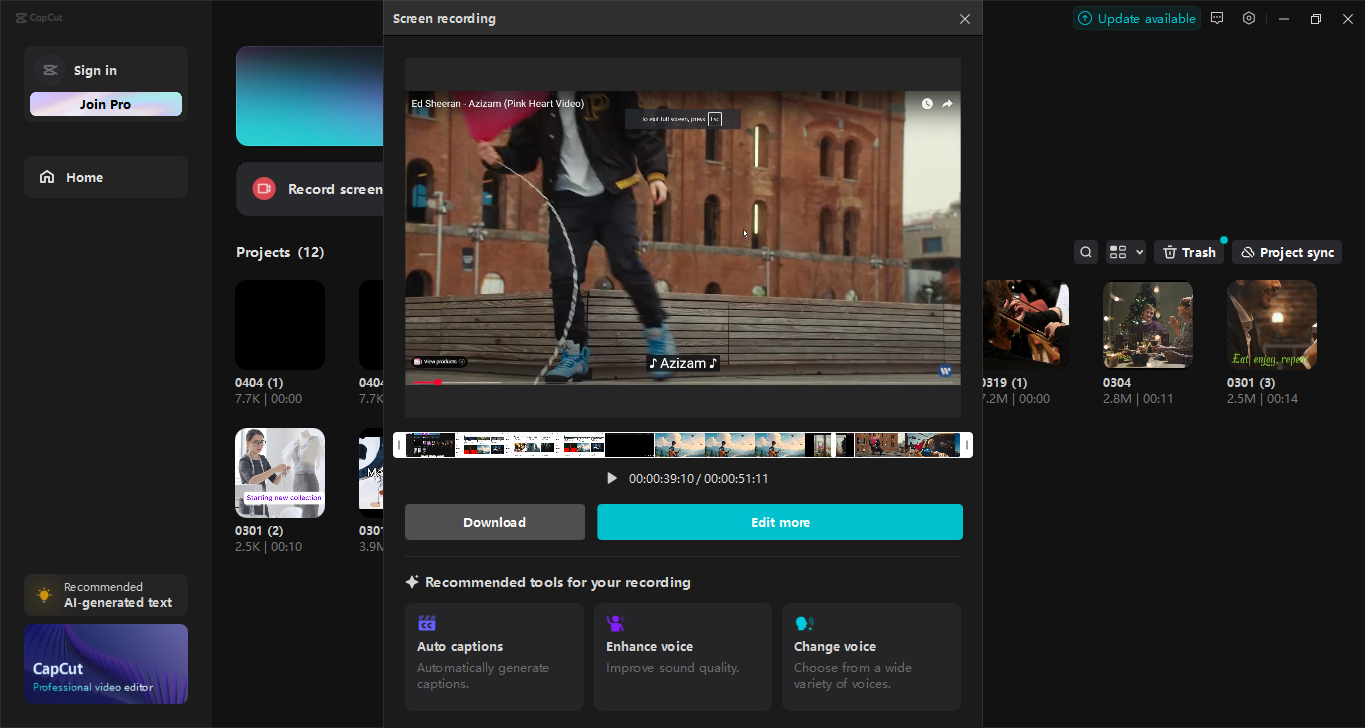This screenshot has height=728, width=1365.
Task: Click the CapCut logo in the top left
Action: coord(39,16)
